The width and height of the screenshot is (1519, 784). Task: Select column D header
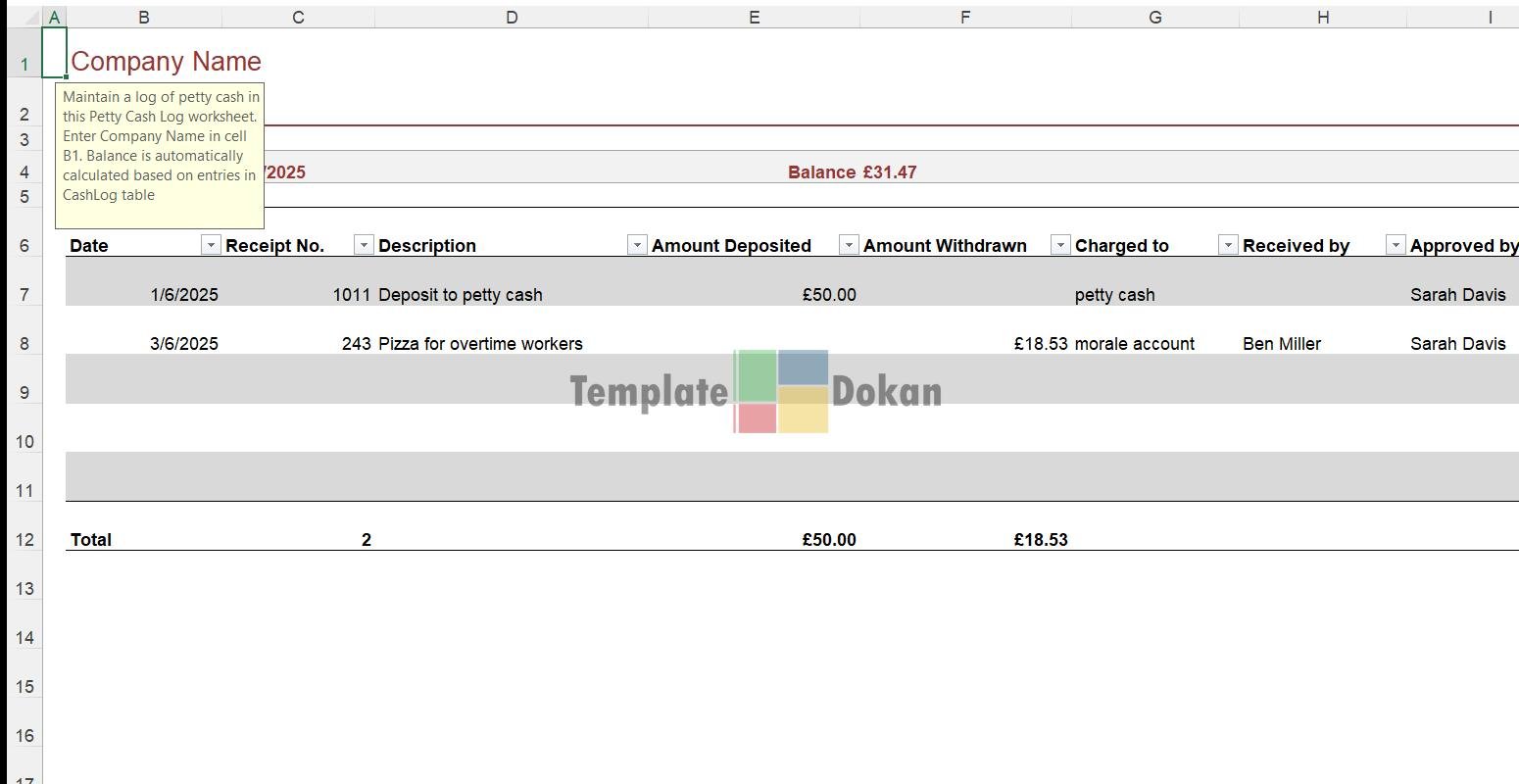click(512, 17)
